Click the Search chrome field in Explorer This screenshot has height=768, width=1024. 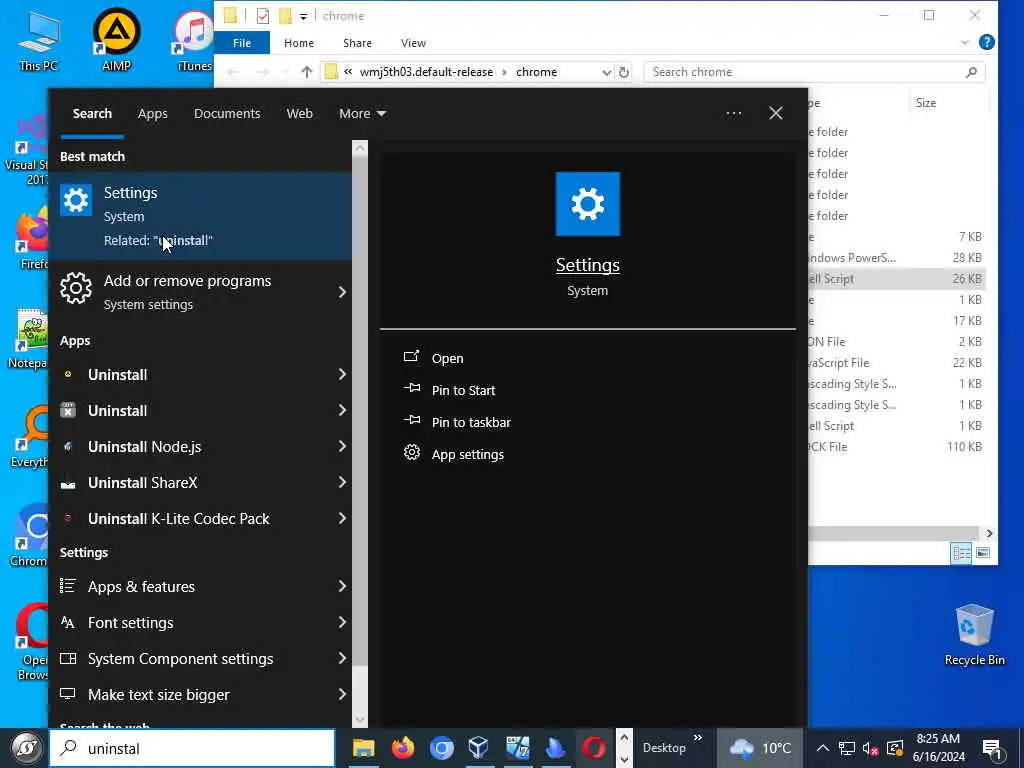pos(814,72)
